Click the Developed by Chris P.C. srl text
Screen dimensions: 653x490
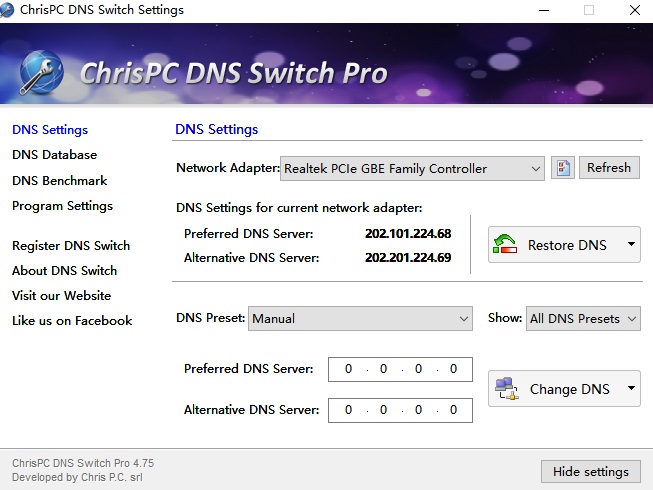[77, 478]
